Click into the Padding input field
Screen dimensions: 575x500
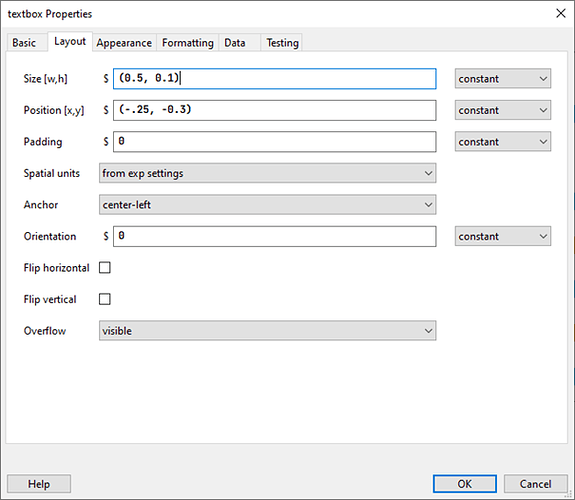point(274,142)
